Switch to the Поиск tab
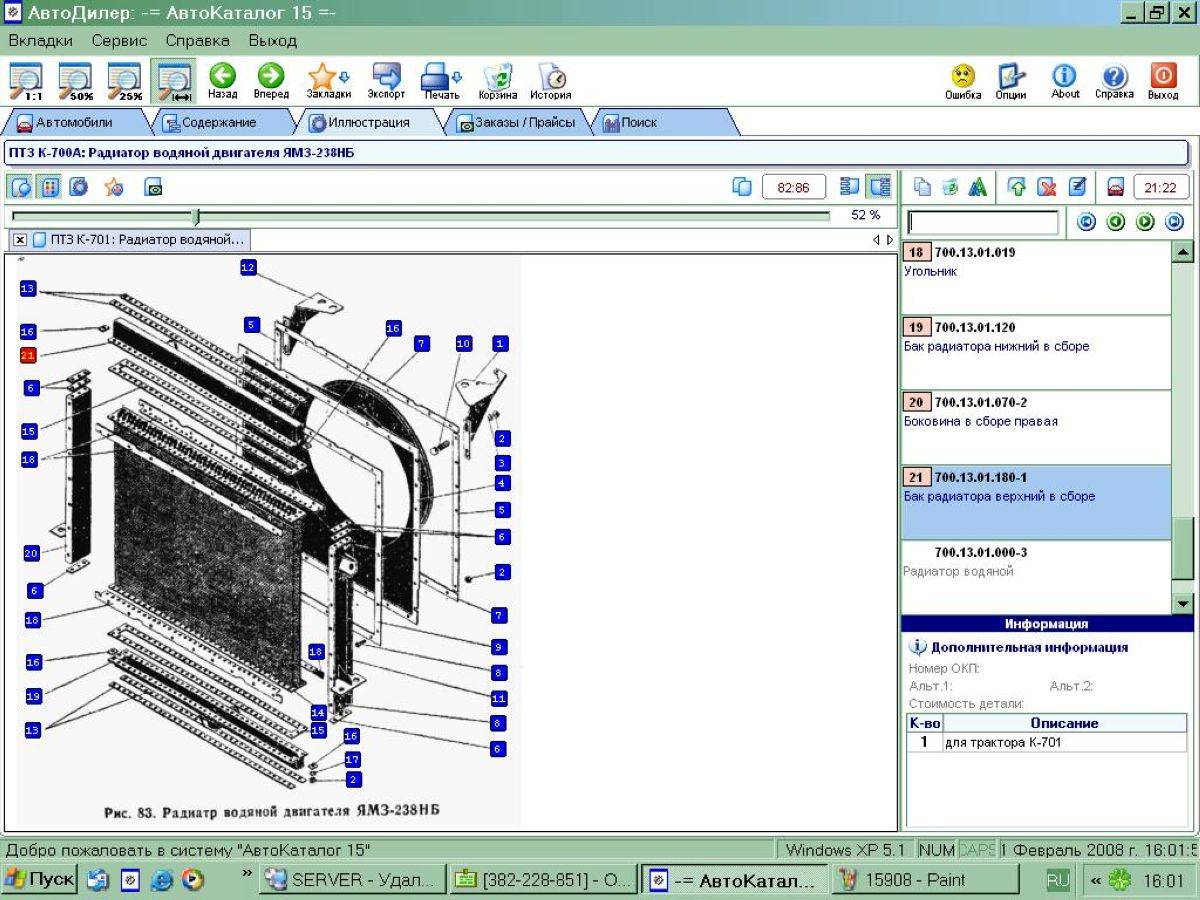 point(660,123)
